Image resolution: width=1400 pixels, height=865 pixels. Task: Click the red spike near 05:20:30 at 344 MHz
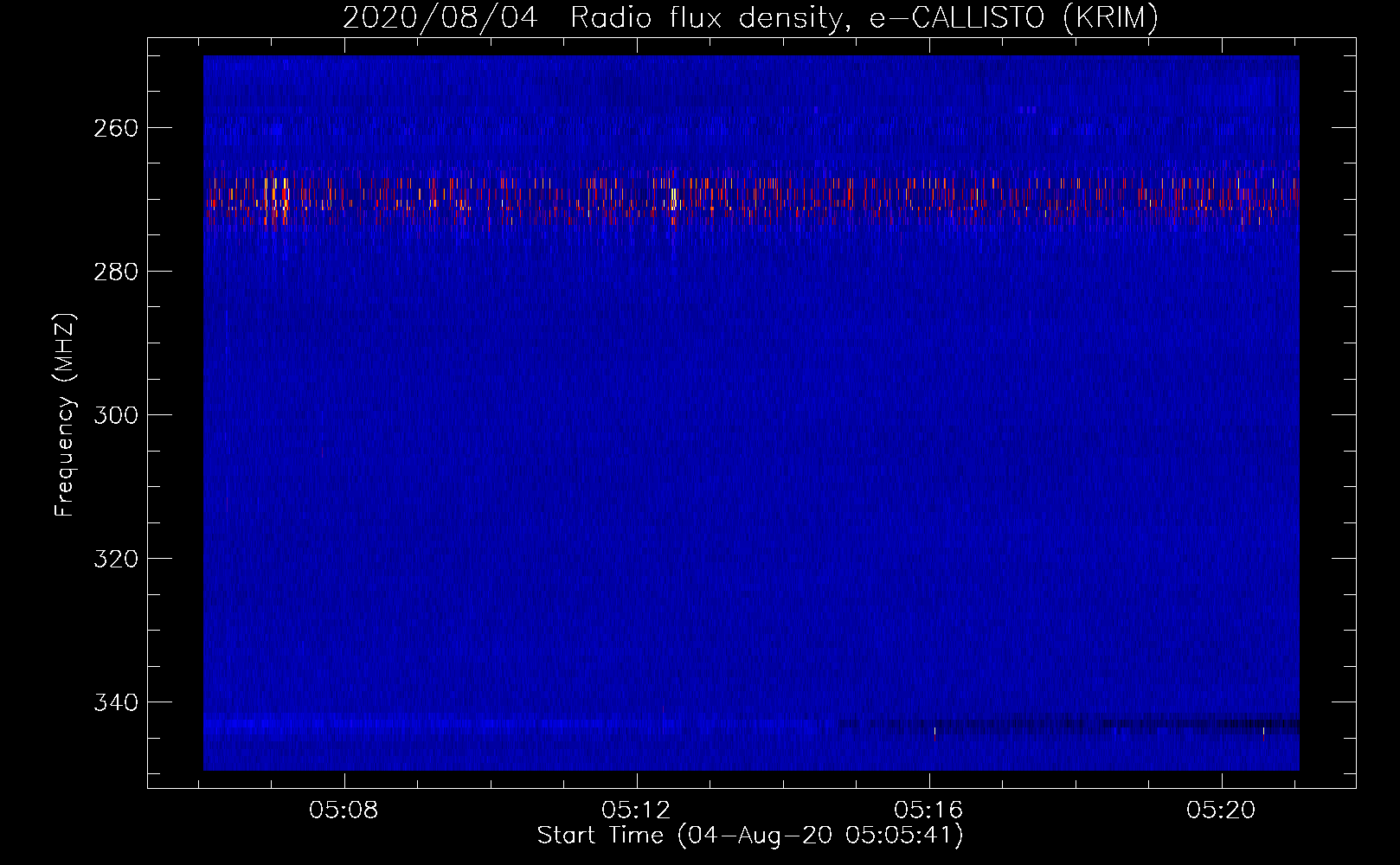click(1263, 734)
